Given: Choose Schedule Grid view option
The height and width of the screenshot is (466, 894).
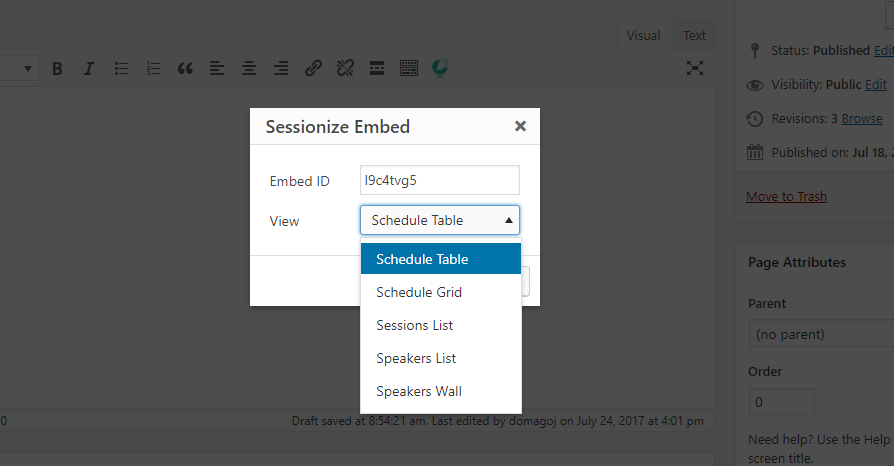Looking at the screenshot, I should [441, 292].
